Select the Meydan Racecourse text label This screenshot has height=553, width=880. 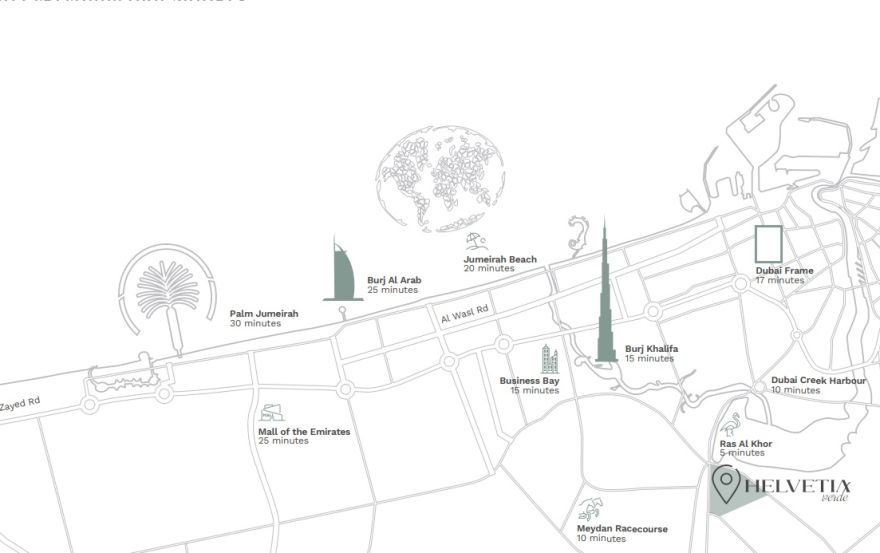621,529
